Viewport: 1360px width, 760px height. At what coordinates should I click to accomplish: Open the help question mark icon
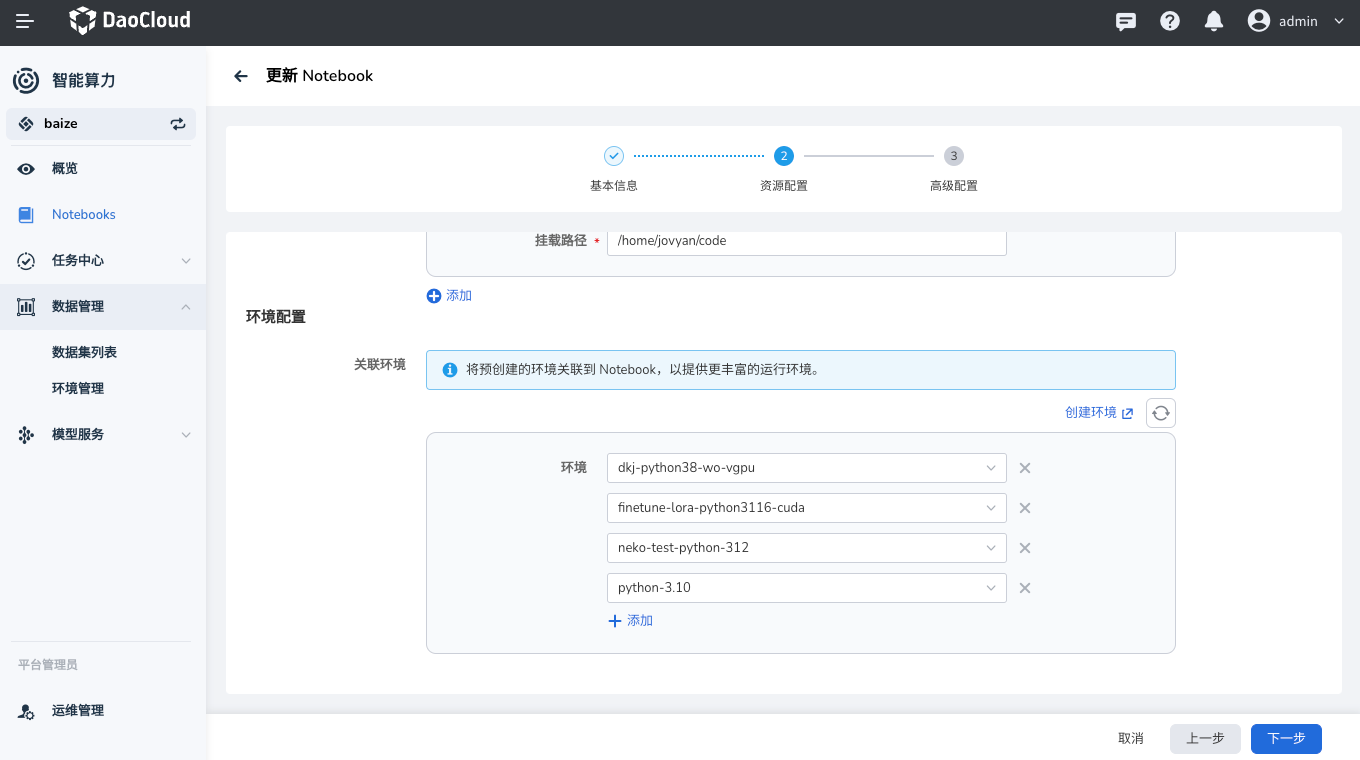pyautogui.click(x=1170, y=21)
